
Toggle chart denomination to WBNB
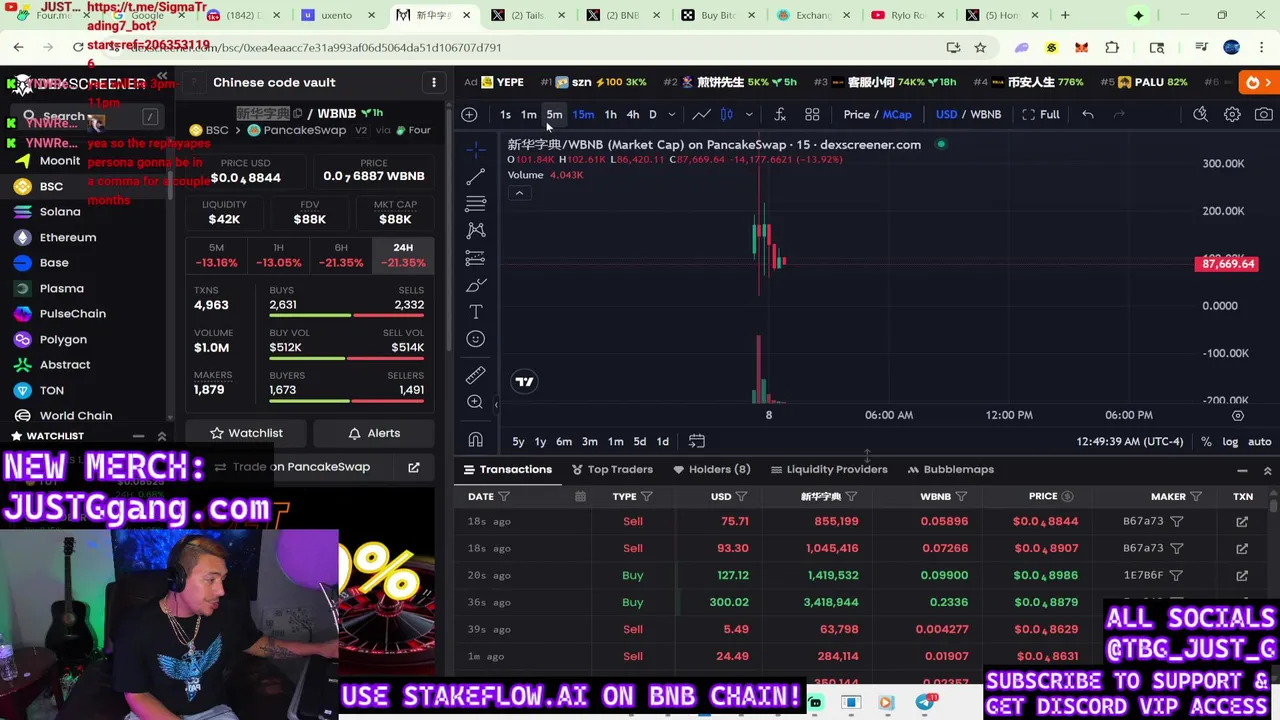(x=985, y=114)
